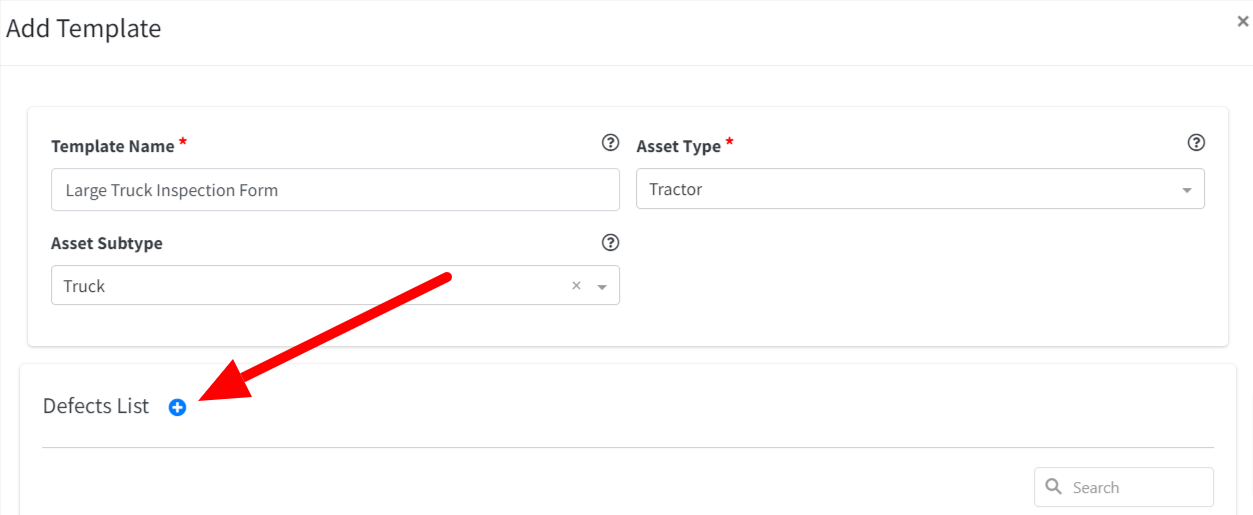Open the Asset Subtype help question mark
Viewport: 1253px width, 515px height.
610,242
